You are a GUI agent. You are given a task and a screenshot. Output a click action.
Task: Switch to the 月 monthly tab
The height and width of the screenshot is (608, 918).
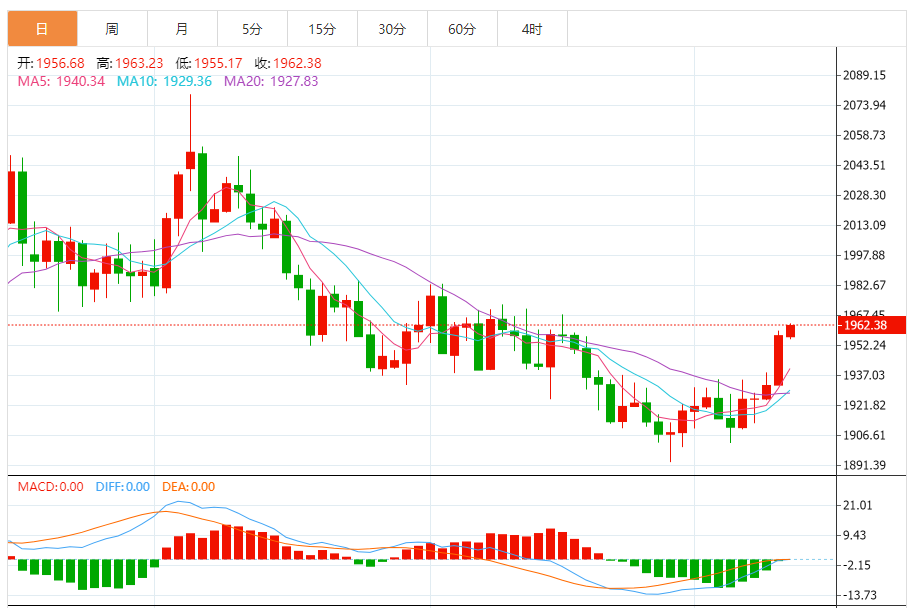tap(182, 29)
